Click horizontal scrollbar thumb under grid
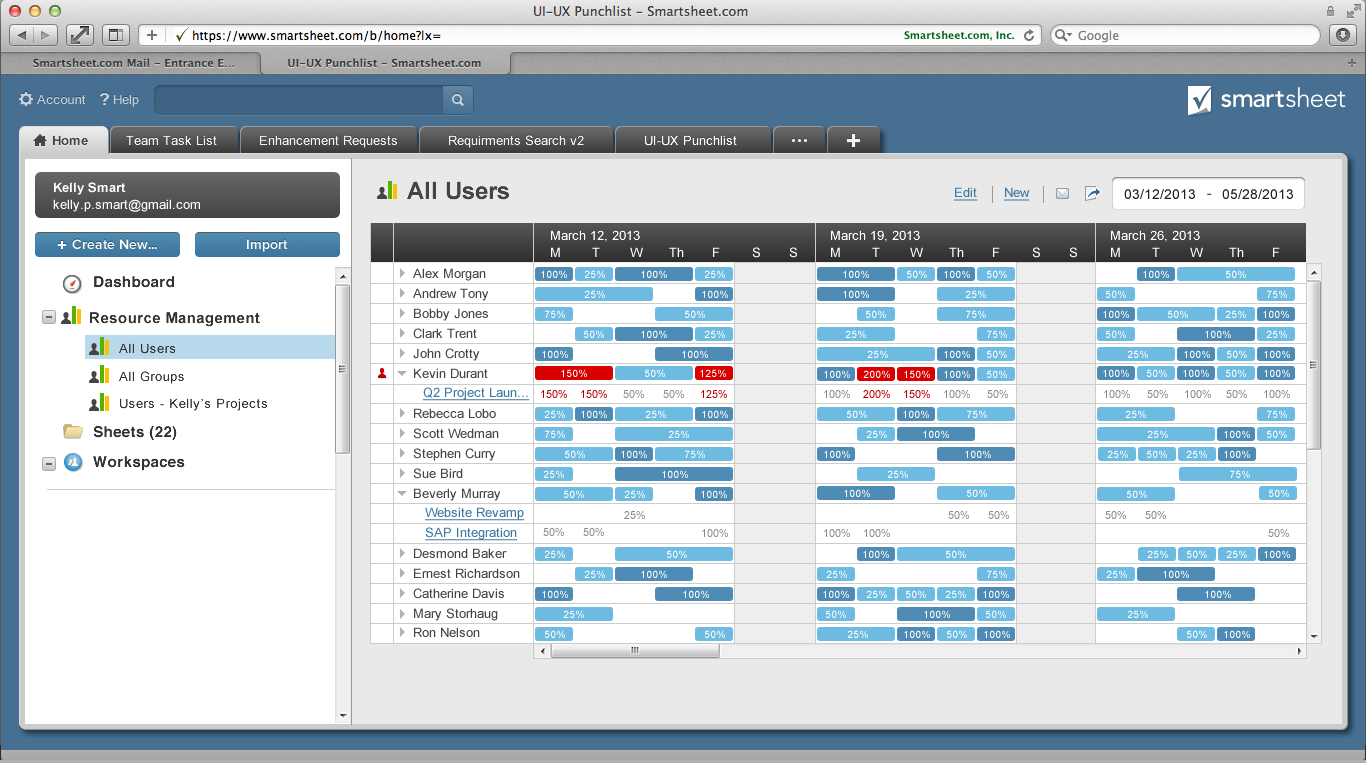 (x=634, y=651)
